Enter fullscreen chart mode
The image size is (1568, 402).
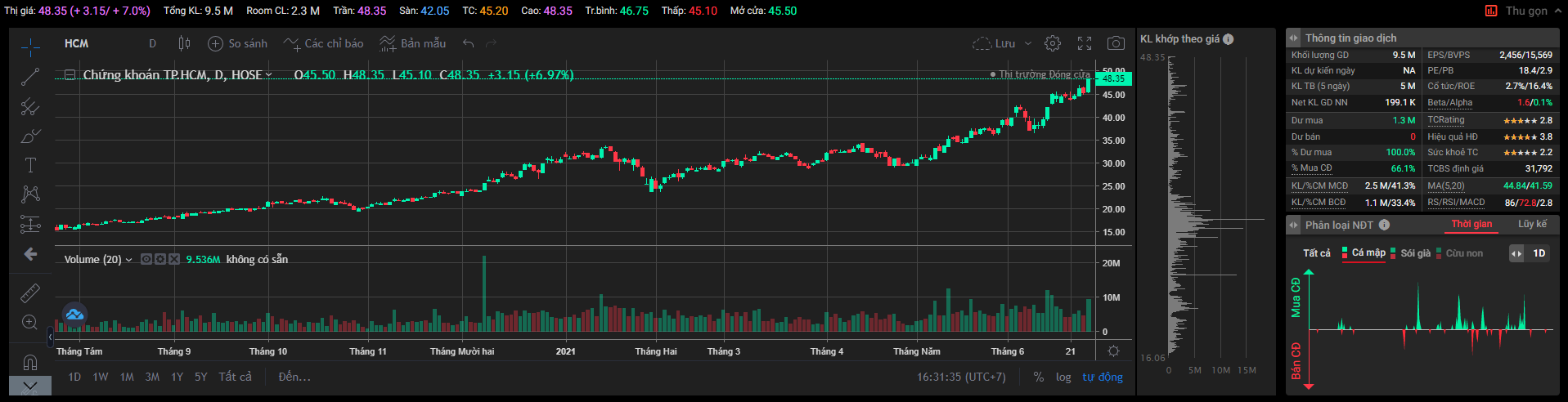point(1085,43)
